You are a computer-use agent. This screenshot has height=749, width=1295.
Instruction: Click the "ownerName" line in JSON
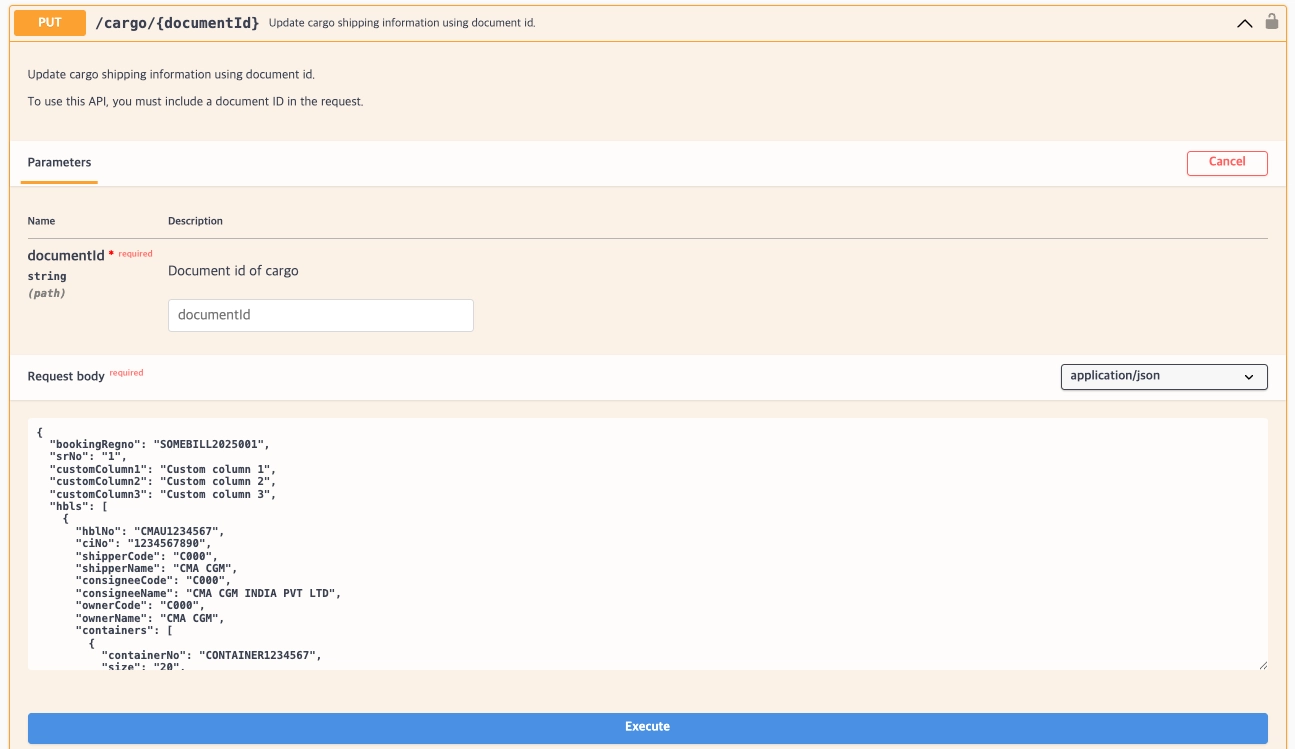[151, 618]
